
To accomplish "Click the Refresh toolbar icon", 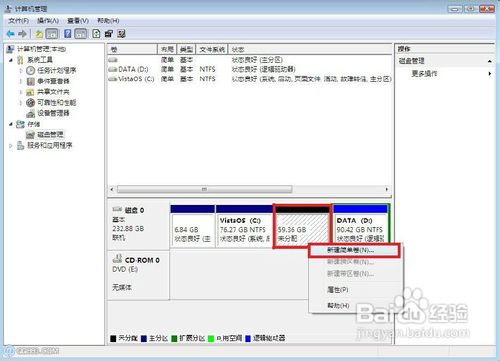I will [x=96, y=34].
